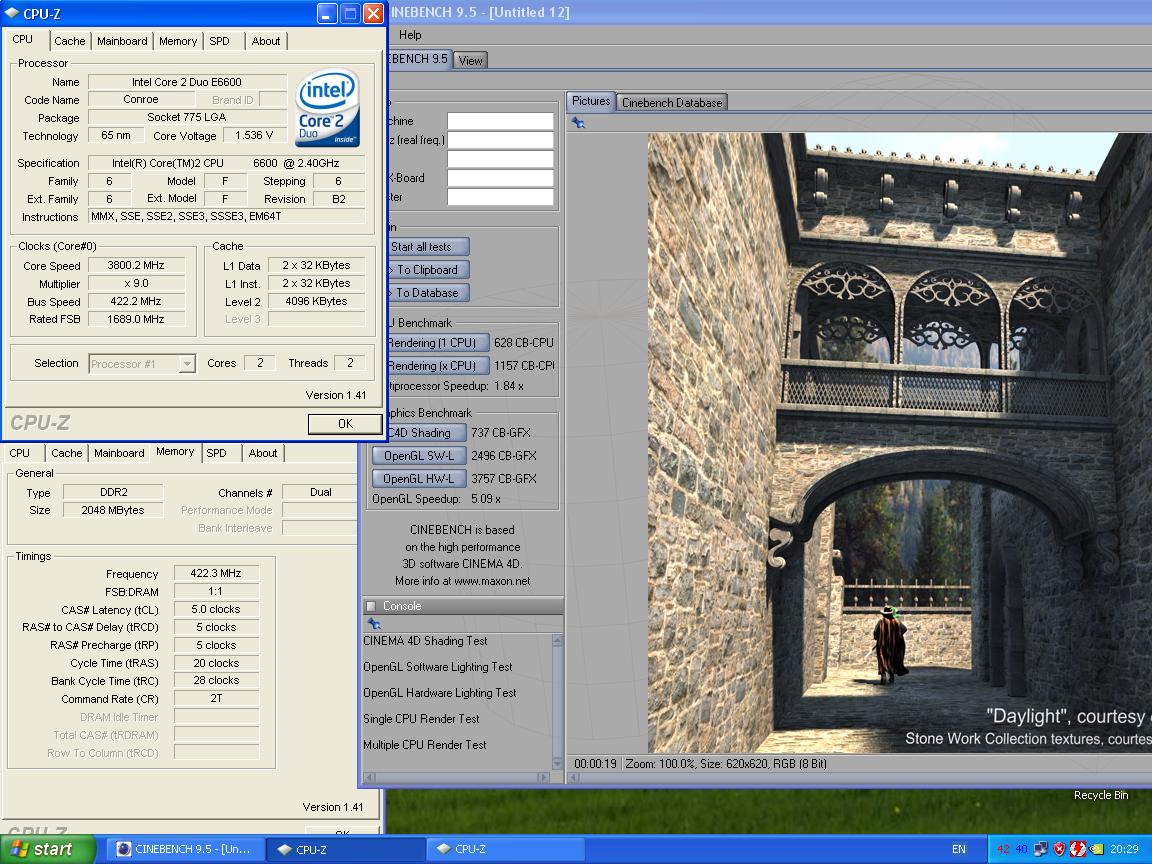Click the CPU-Z title bar application icon
Viewport: 1152px width, 864px height.
(12, 13)
